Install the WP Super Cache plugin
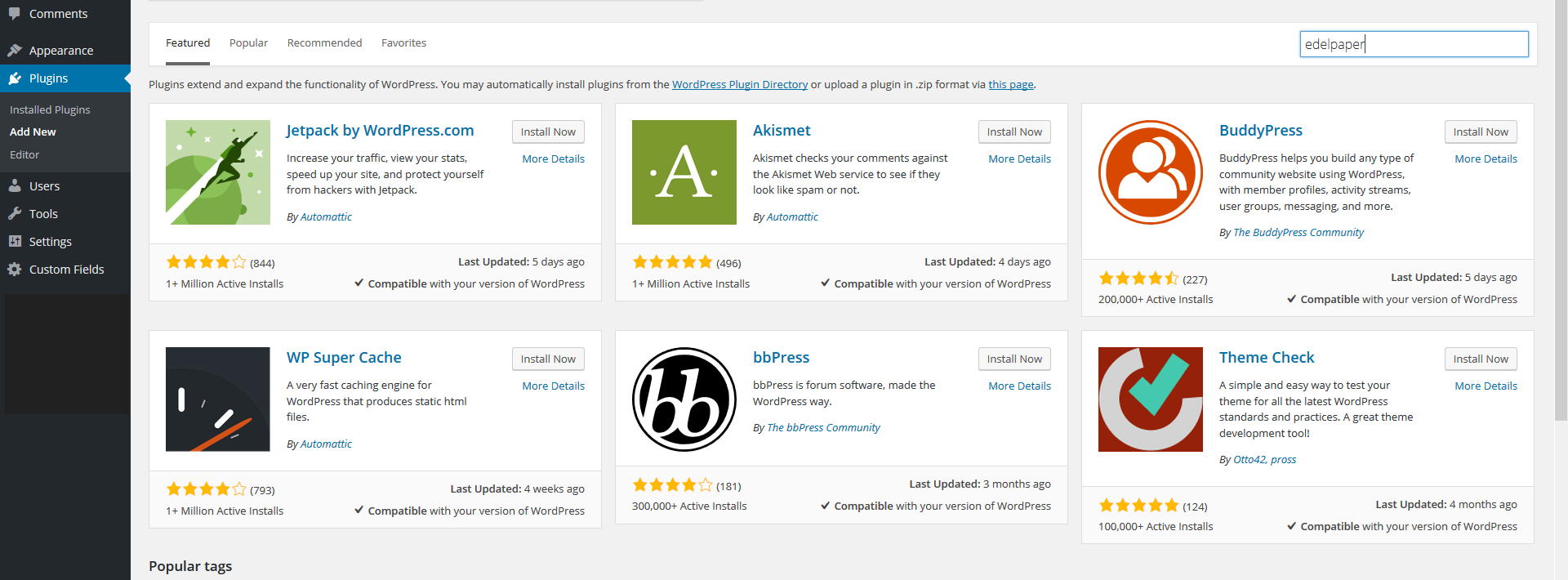Screen dimensions: 1568x580 (x=548, y=359)
